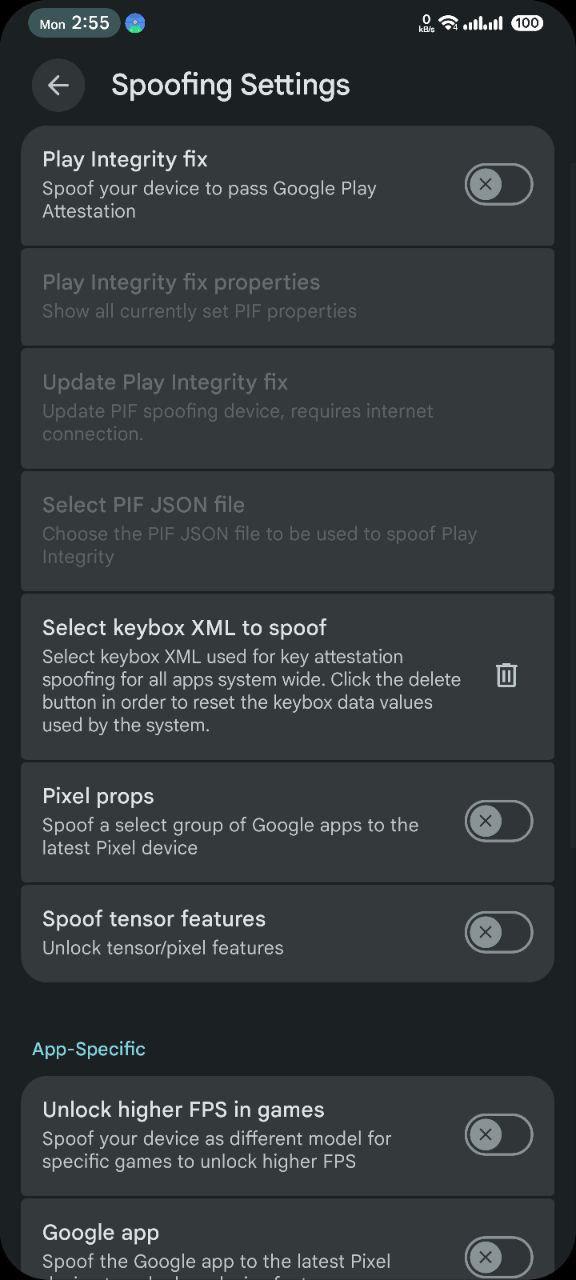The image size is (576, 1280).
Task: Tap the cellular signal bars icon
Action: pos(483,23)
